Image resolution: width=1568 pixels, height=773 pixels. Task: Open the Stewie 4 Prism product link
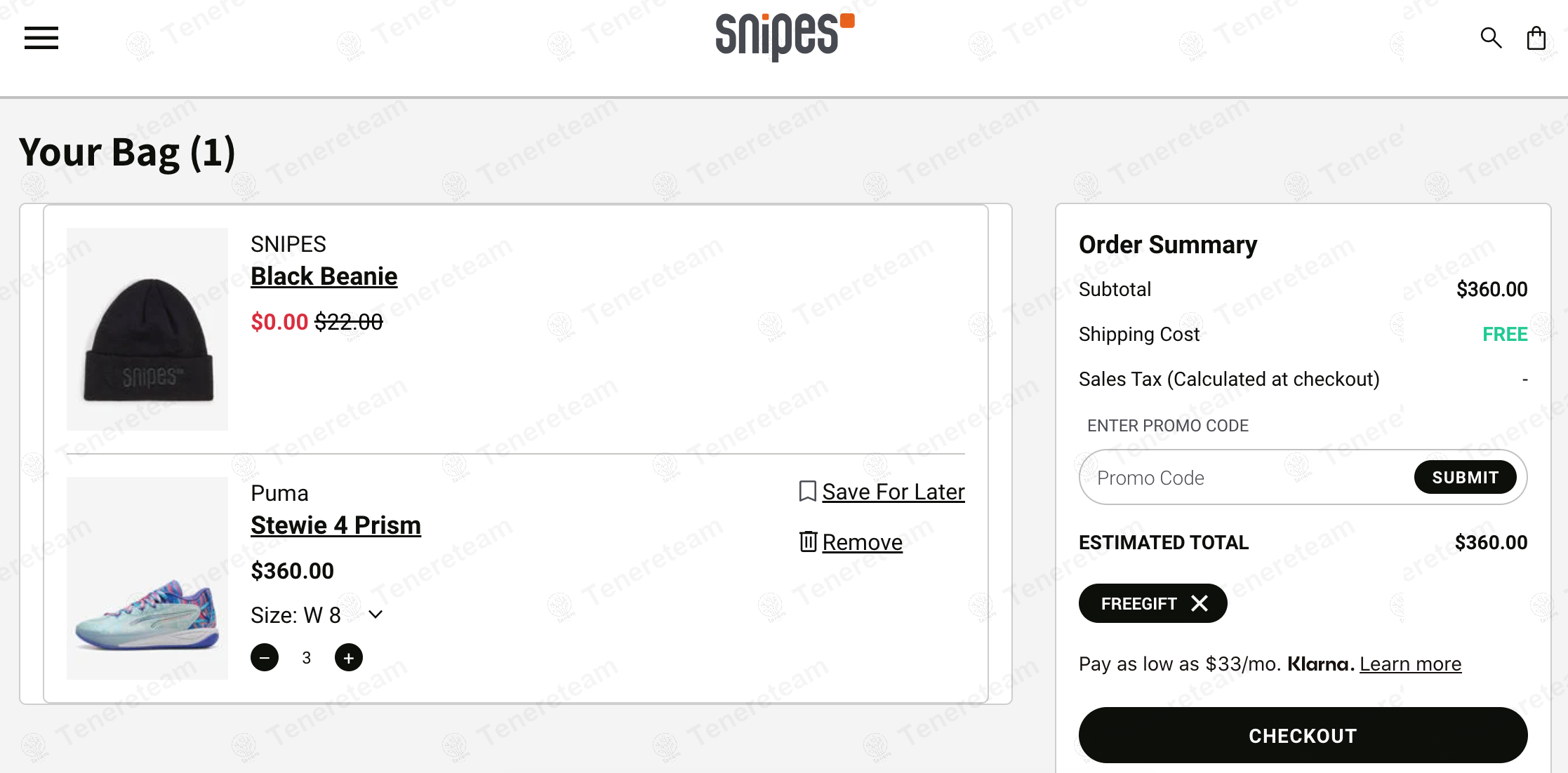point(335,525)
